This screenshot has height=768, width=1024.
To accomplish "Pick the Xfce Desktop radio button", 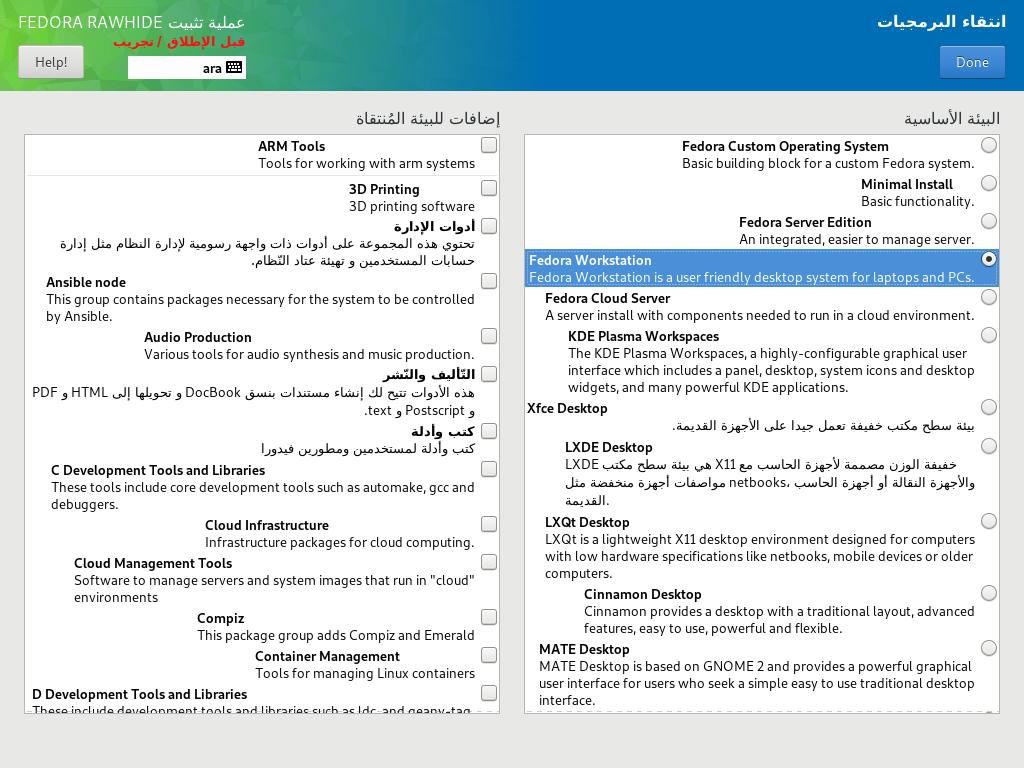I will point(989,407).
